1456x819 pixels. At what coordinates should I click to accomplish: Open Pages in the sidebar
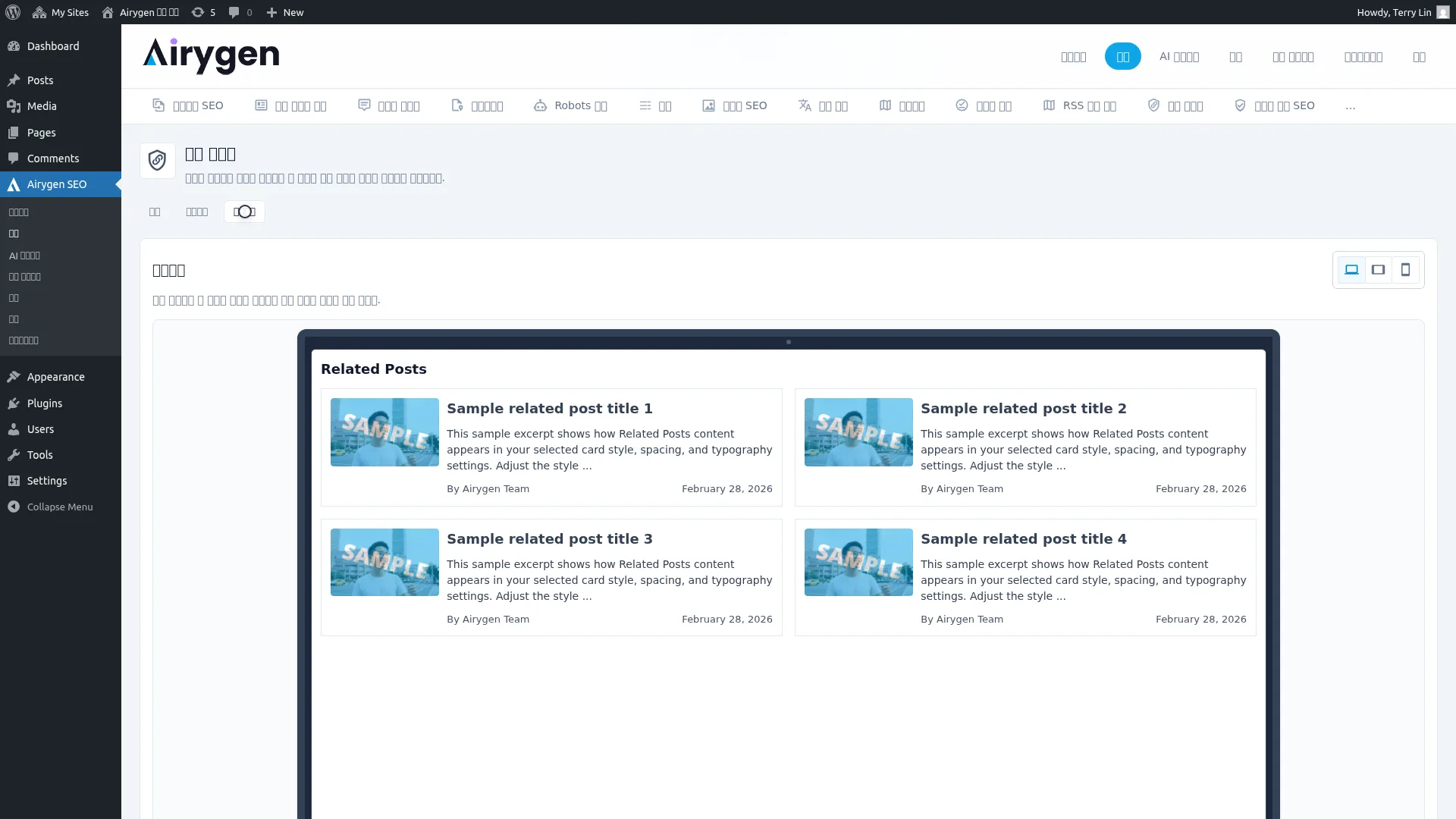tap(61, 133)
